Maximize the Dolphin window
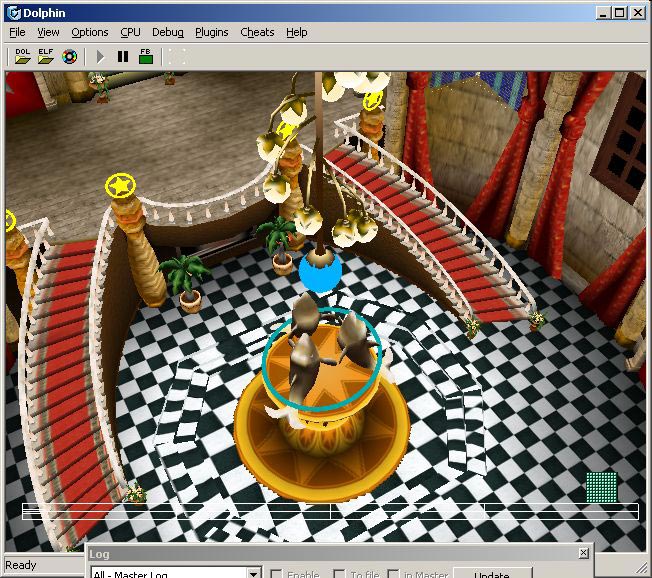652x578 pixels. coord(620,13)
